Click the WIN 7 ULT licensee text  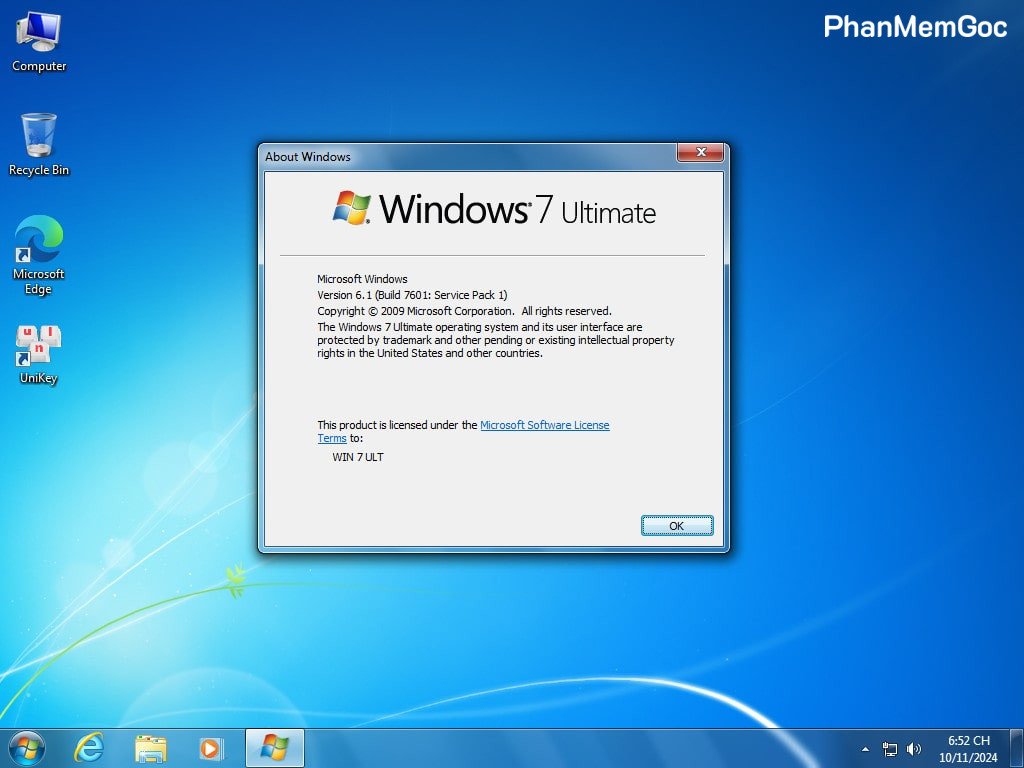[x=358, y=457]
